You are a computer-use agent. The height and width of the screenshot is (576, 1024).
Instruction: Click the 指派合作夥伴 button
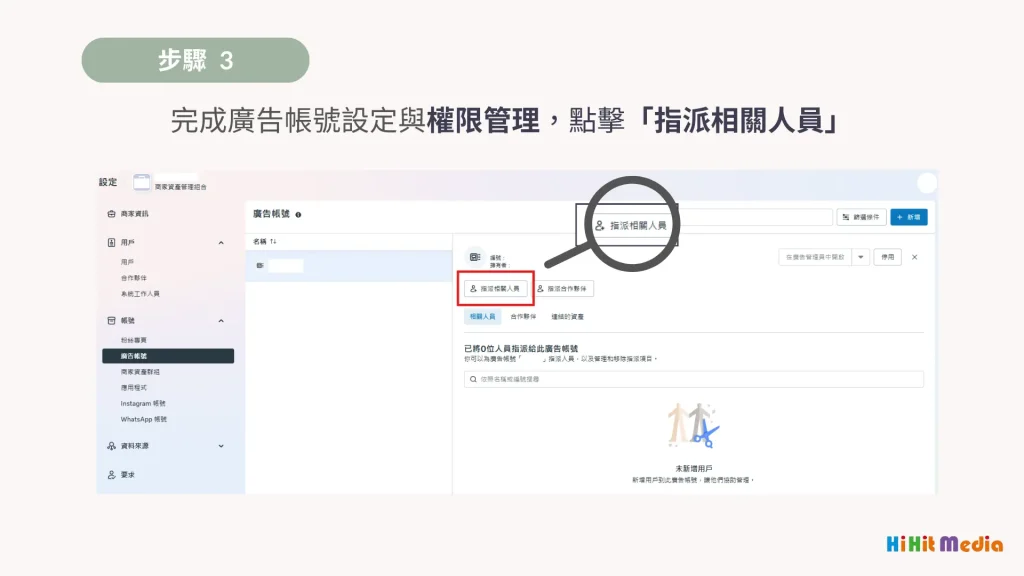tap(563, 288)
